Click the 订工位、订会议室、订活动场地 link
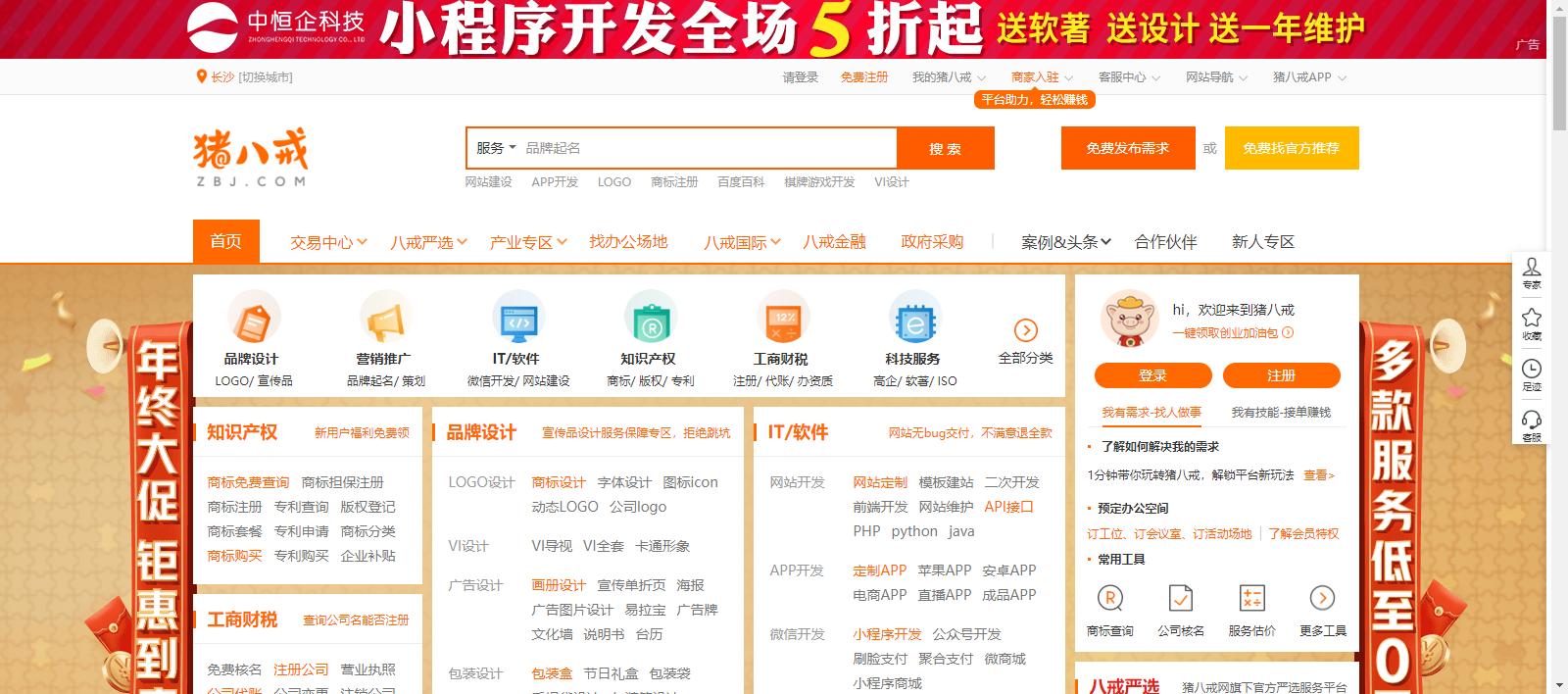Viewport: 1568px width, 694px height. tap(1169, 534)
